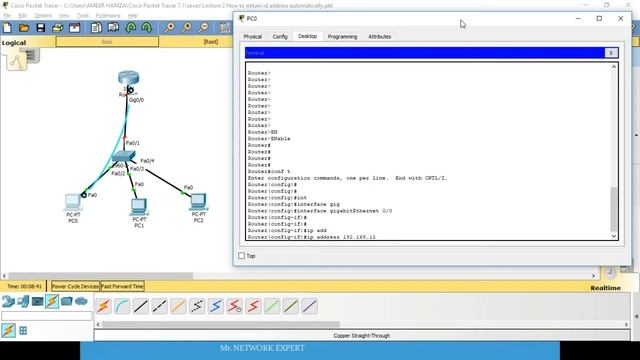Open the Activity Wizard toolbar icon
This screenshot has width=640, height=360.
coord(74,28)
